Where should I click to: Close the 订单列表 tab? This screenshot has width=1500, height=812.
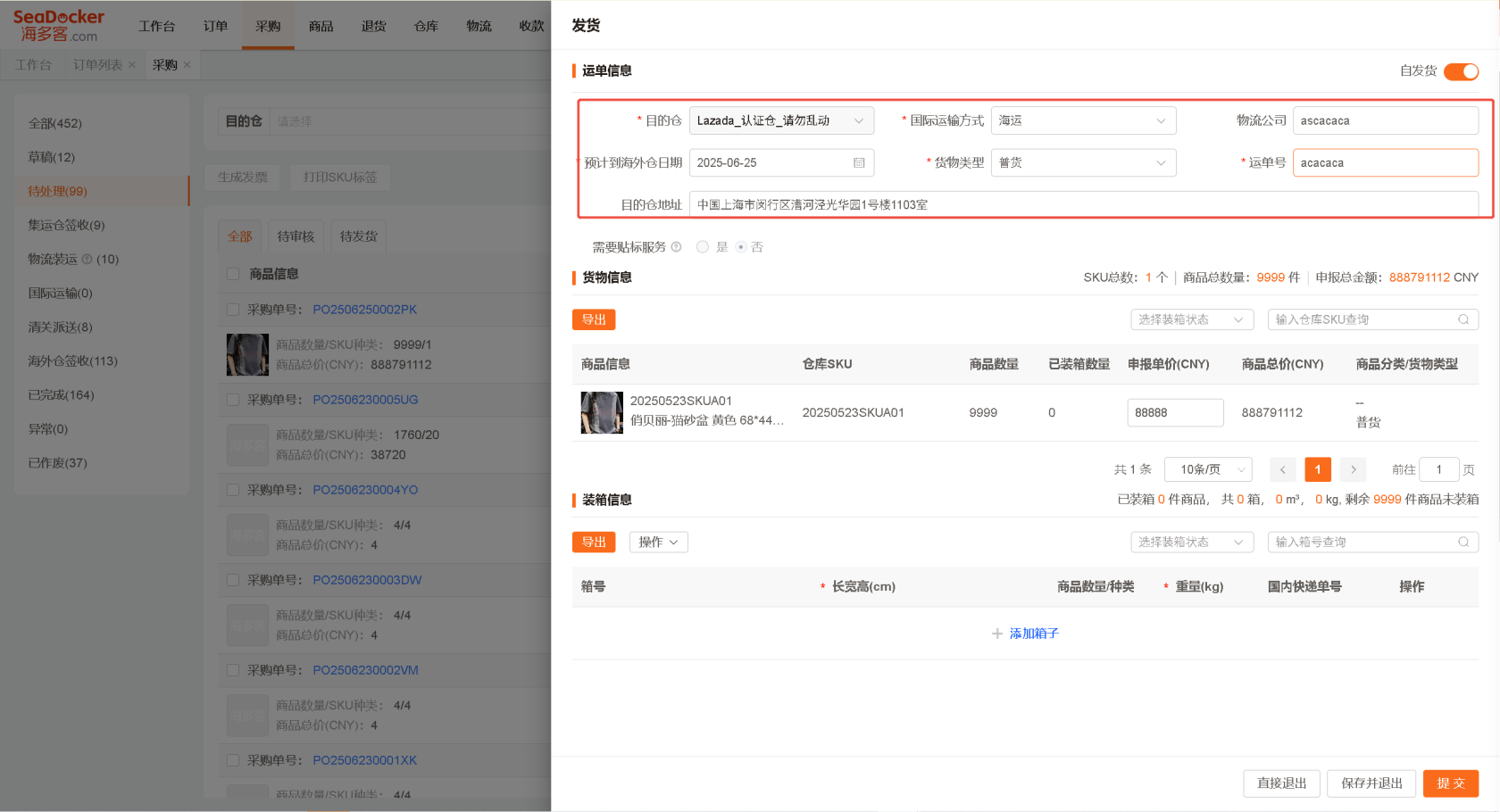[132, 65]
